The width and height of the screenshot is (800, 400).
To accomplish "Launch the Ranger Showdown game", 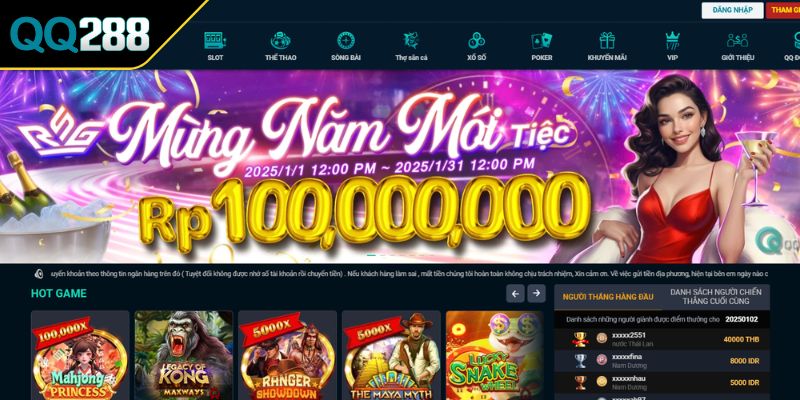I will [287, 356].
